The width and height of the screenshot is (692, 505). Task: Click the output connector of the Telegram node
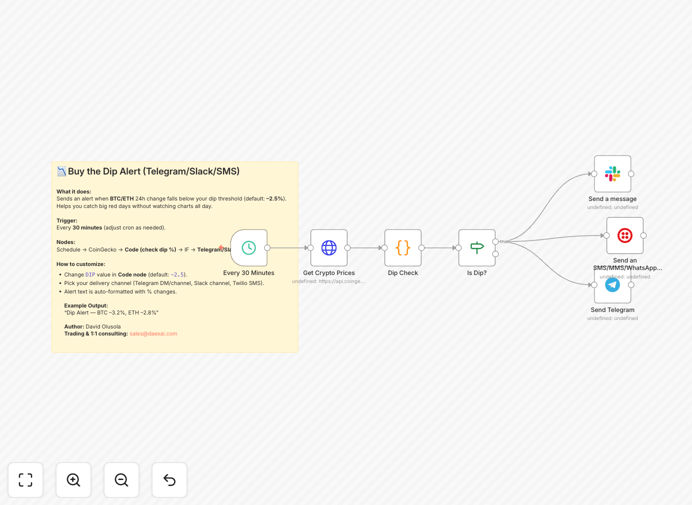click(631, 285)
